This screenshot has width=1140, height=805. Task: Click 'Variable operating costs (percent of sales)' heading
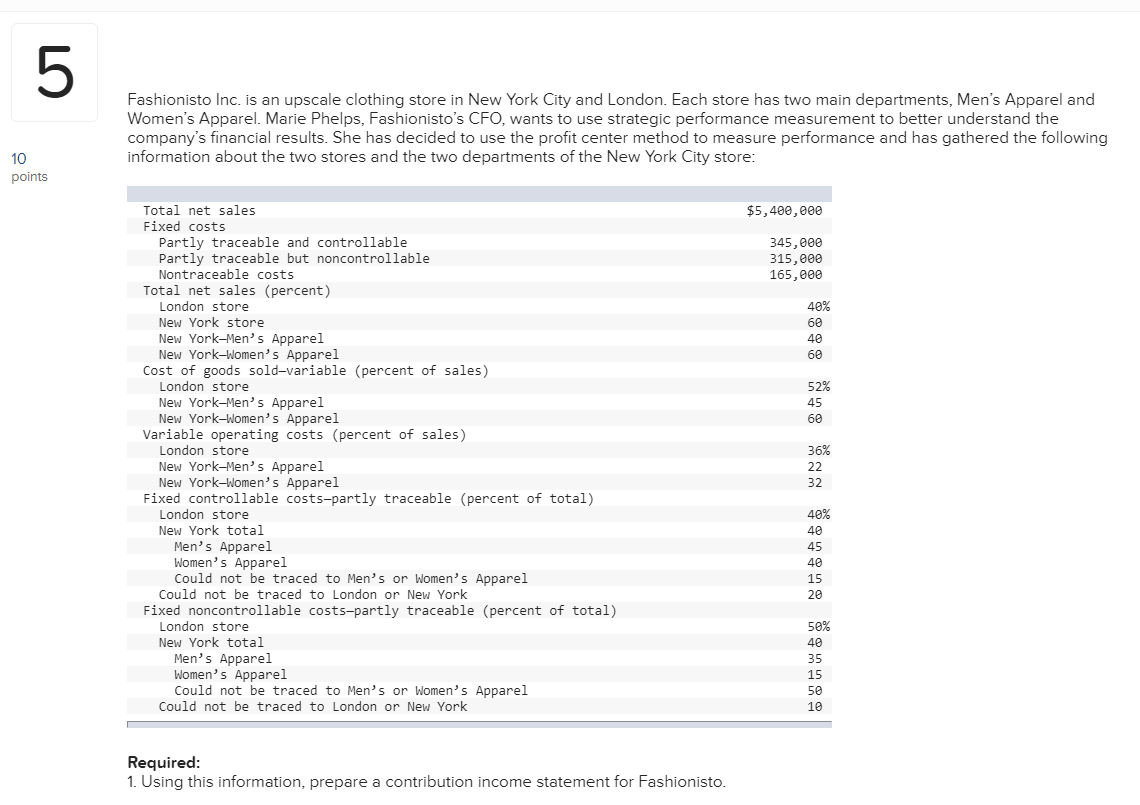coord(305,435)
